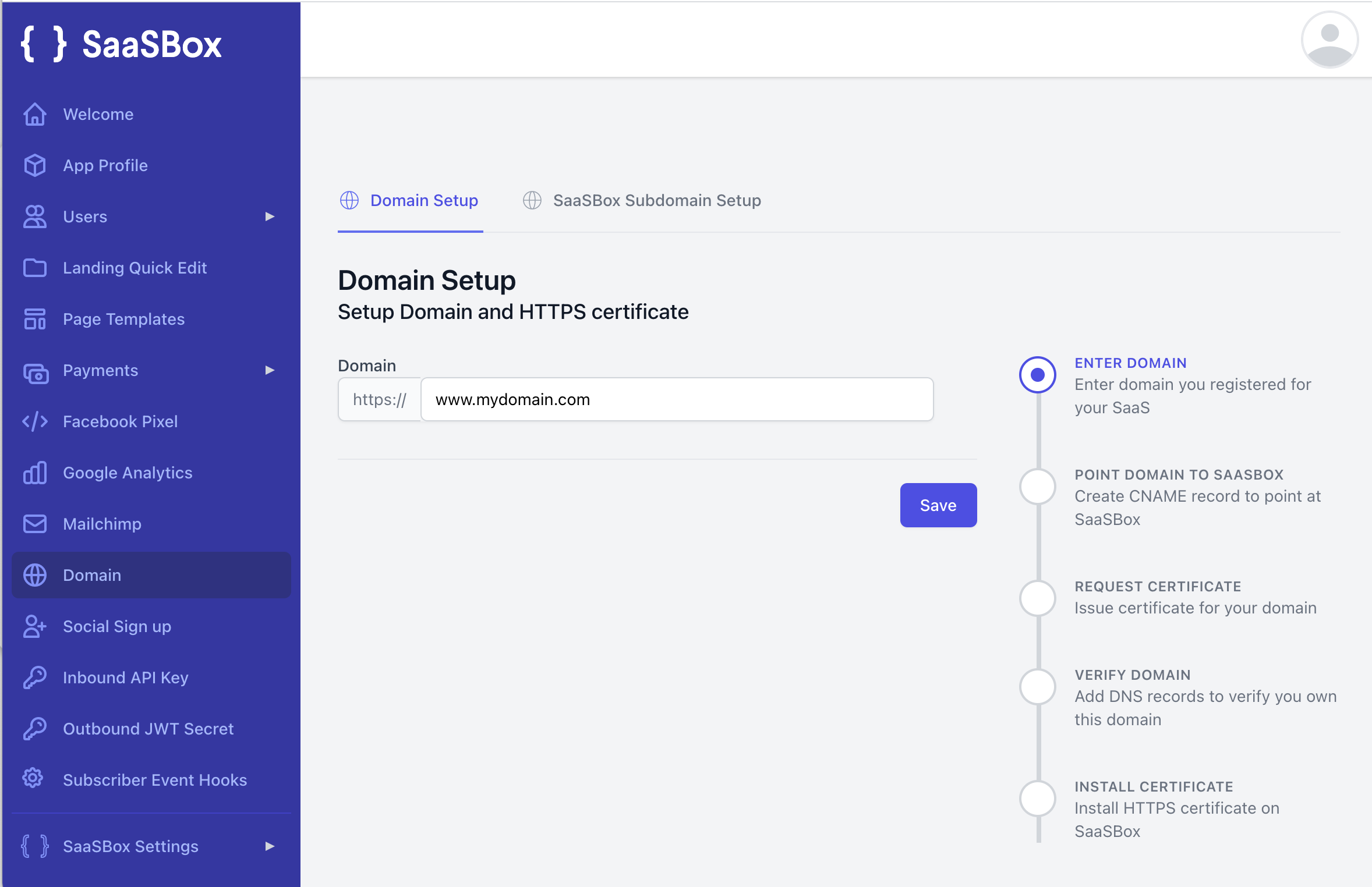The image size is (1372, 887).
Task: Click the App Profile cube icon
Action: [x=35, y=165]
